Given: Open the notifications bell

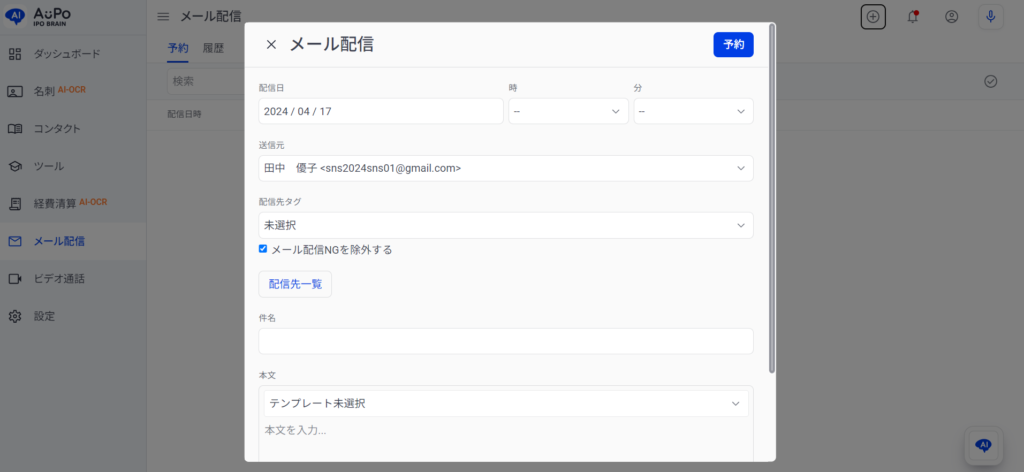Looking at the screenshot, I should (x=912, y=17).
